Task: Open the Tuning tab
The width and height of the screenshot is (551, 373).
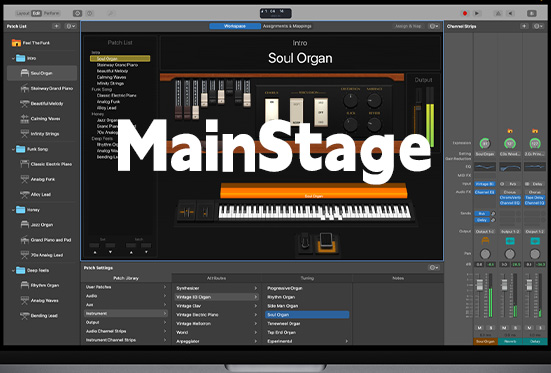Action: 307,278
